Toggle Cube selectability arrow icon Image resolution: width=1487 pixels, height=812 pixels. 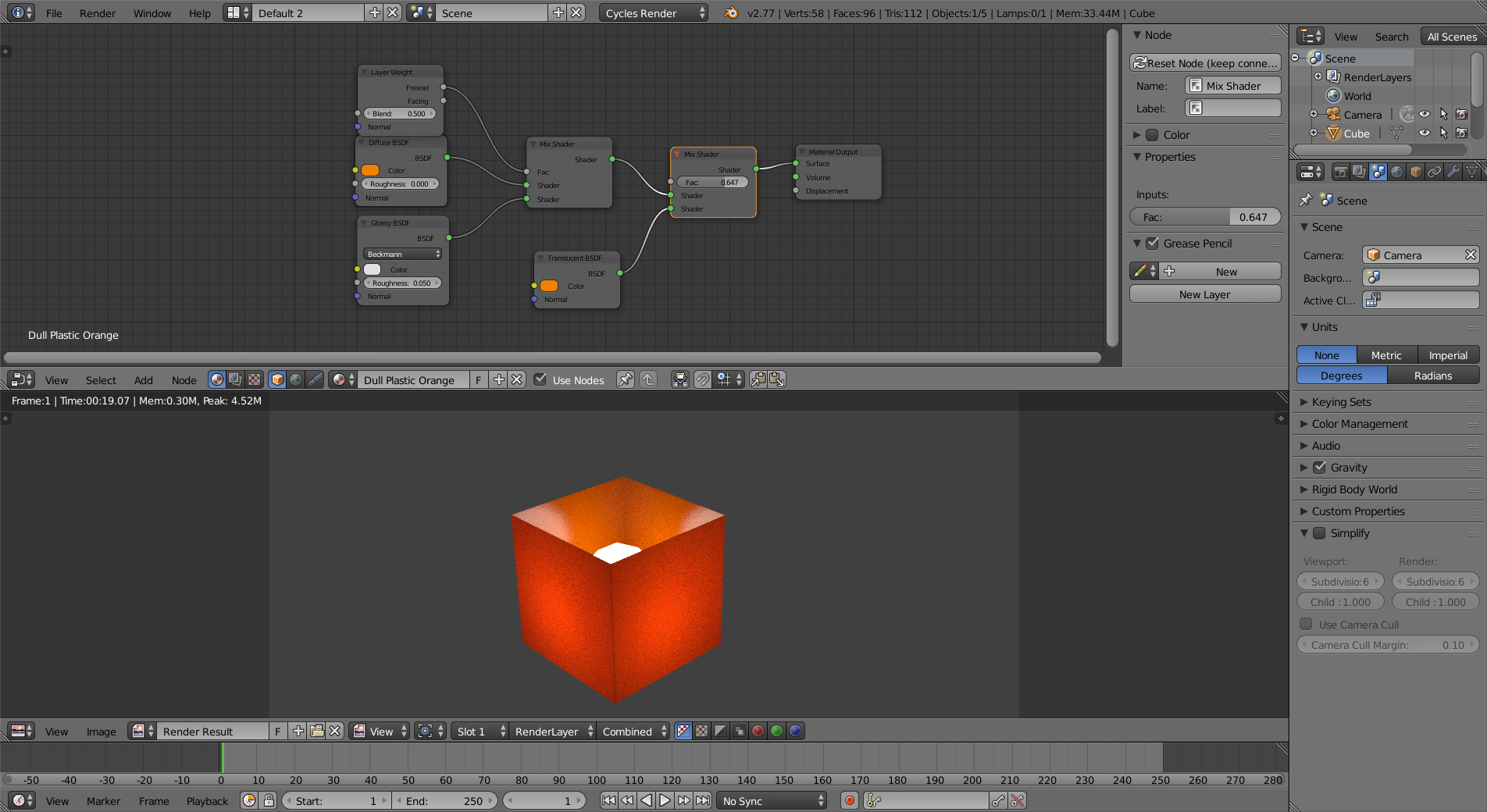click(x=1443, y=134)
